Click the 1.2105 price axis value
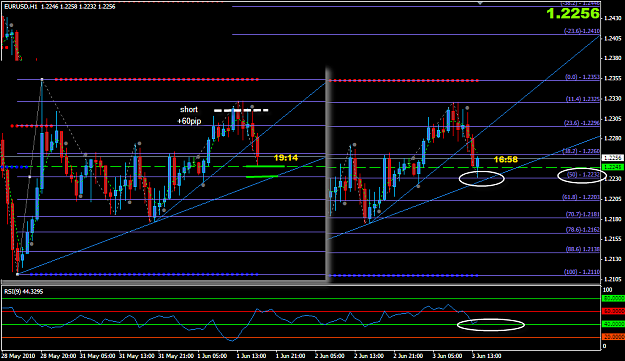The height and width of the screenshot is (361, 625). tap(613, 279)
